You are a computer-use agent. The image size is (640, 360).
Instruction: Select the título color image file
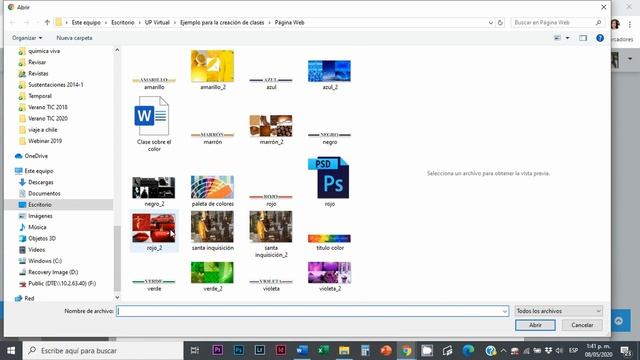[x=329, y=242]
